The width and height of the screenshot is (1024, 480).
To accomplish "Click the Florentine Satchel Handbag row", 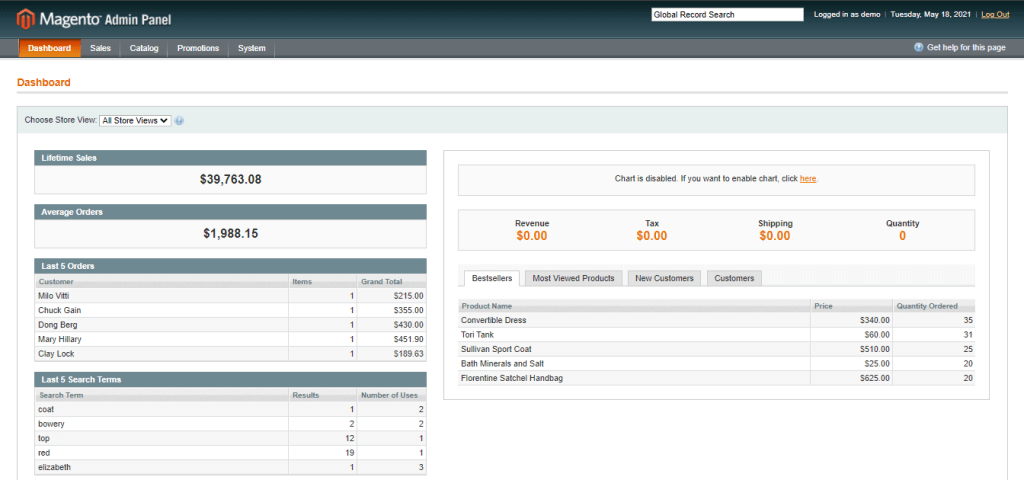I will [x=716, y=377].
